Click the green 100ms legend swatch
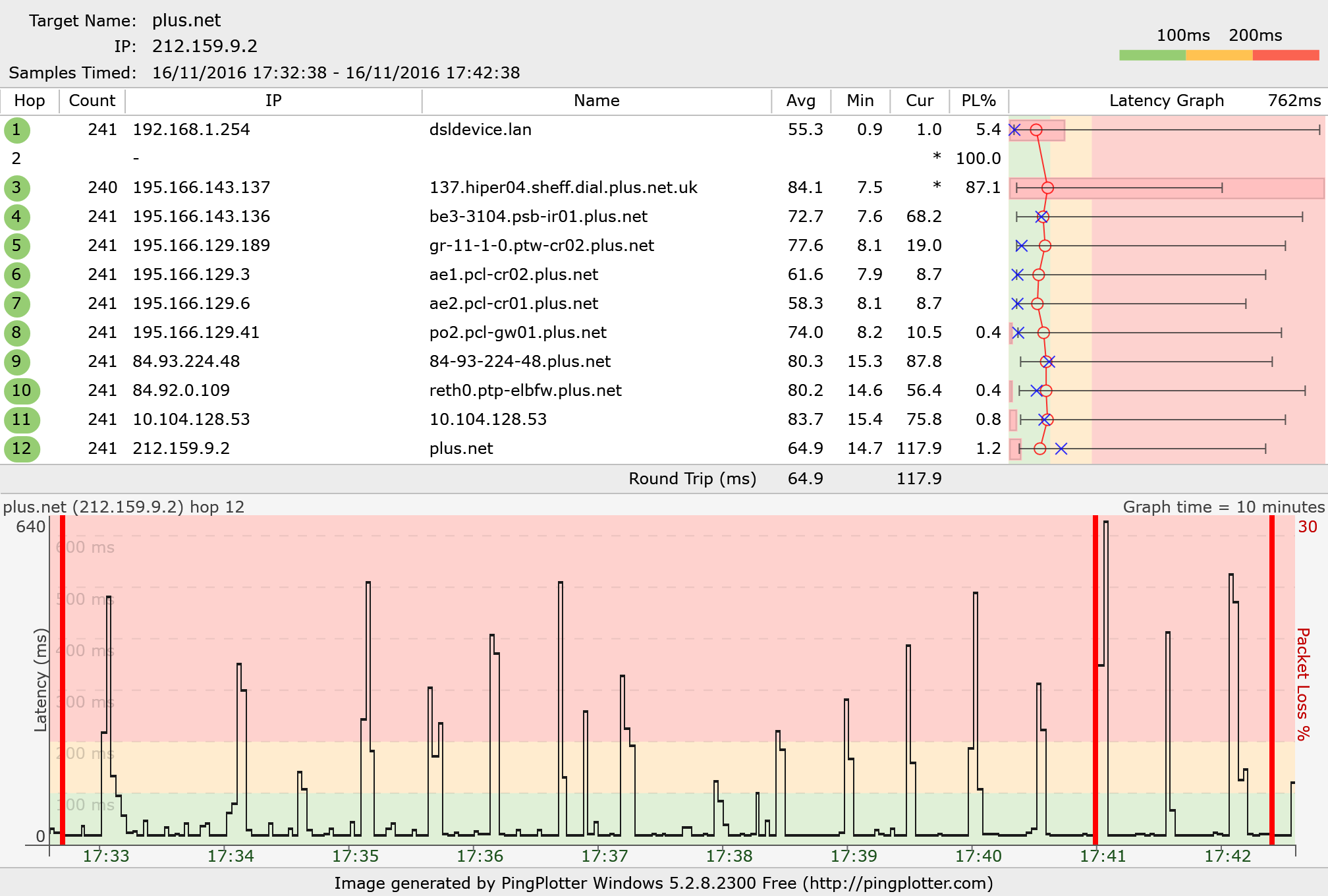Image resolution: width=1328 pixels, height=896 pixels. pos(1152,55)
